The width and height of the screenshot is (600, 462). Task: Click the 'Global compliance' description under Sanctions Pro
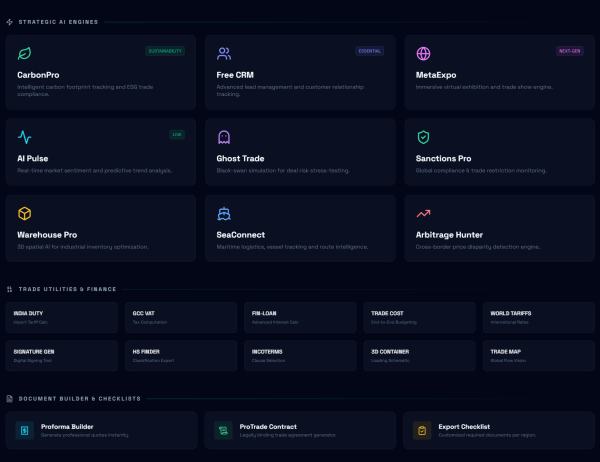[x=481, y=170]
